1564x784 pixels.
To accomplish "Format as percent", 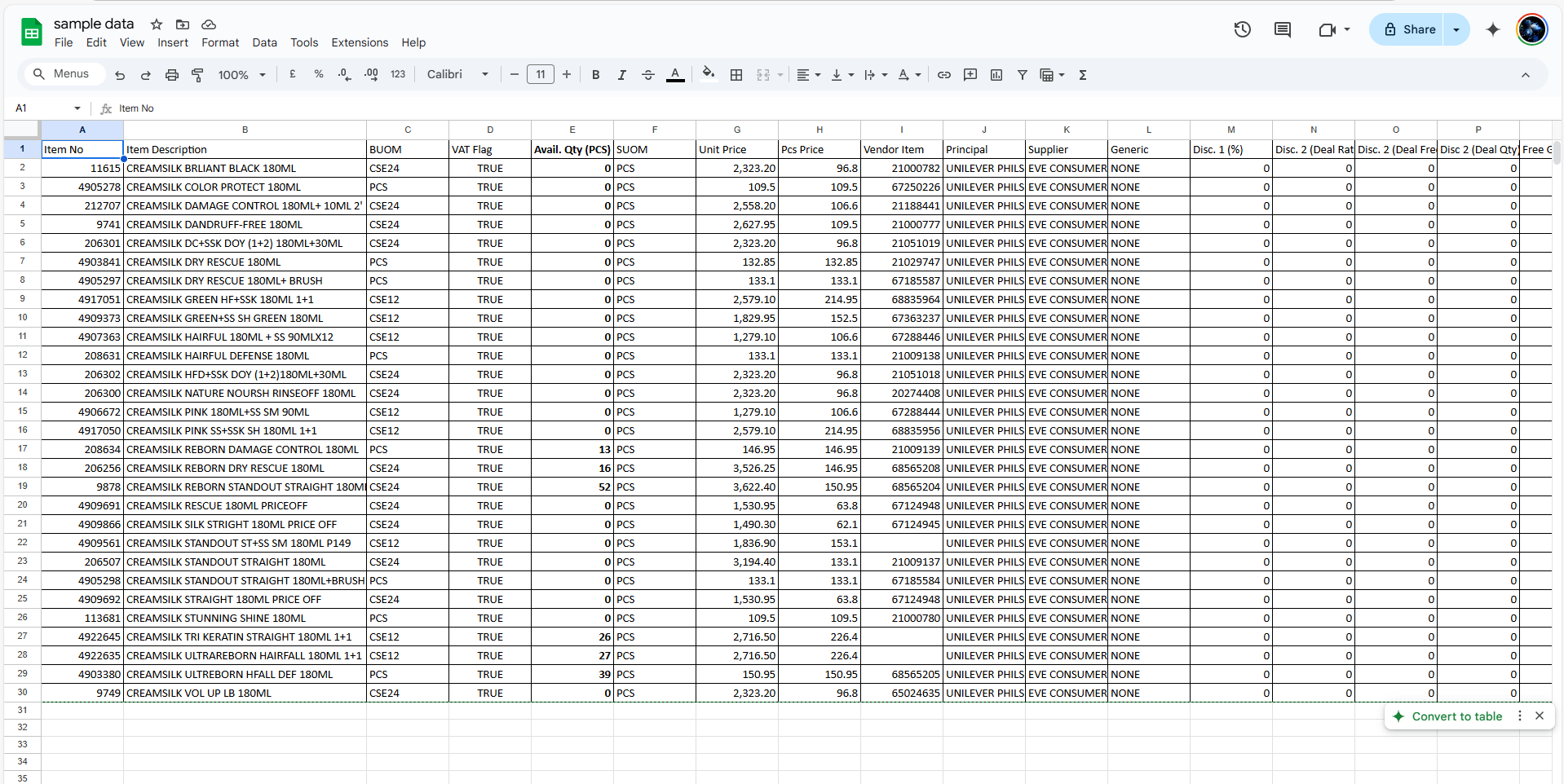I will pyautogui.click(x=319, y=74).
